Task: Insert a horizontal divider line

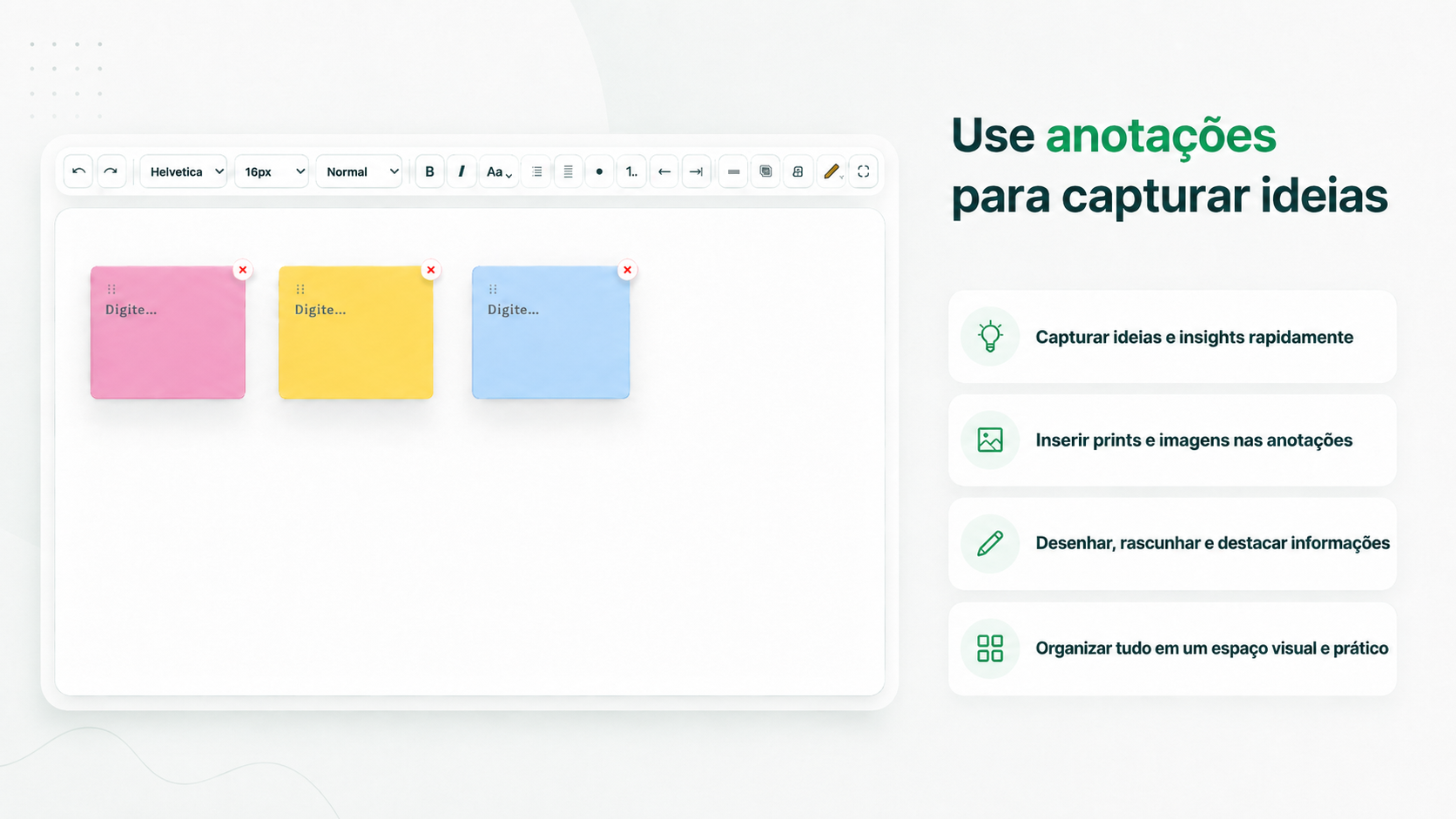Action: [x=733, y=171]
